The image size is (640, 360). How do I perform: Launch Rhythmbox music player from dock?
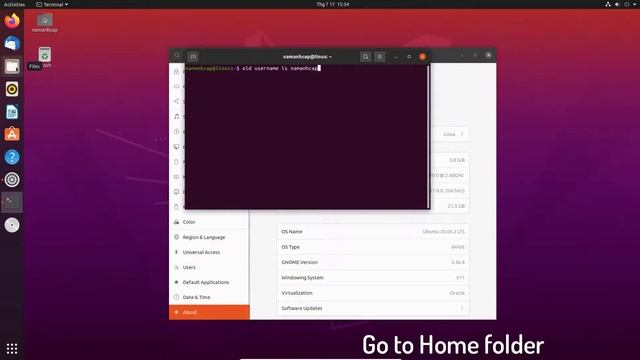(12, 89)
